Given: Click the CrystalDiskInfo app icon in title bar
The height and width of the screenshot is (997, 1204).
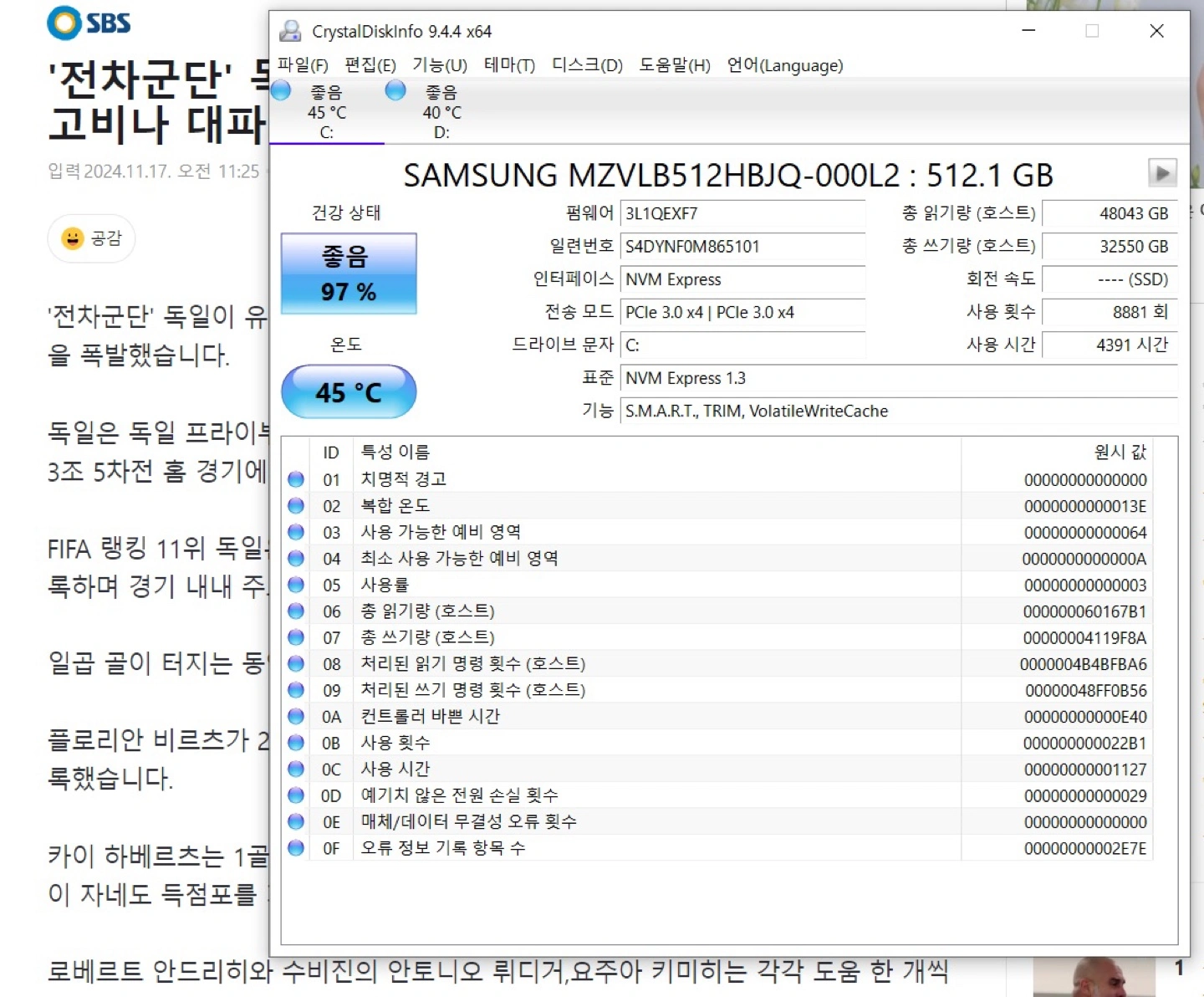Looking at the screenshot, I should [x=290, y=31].
